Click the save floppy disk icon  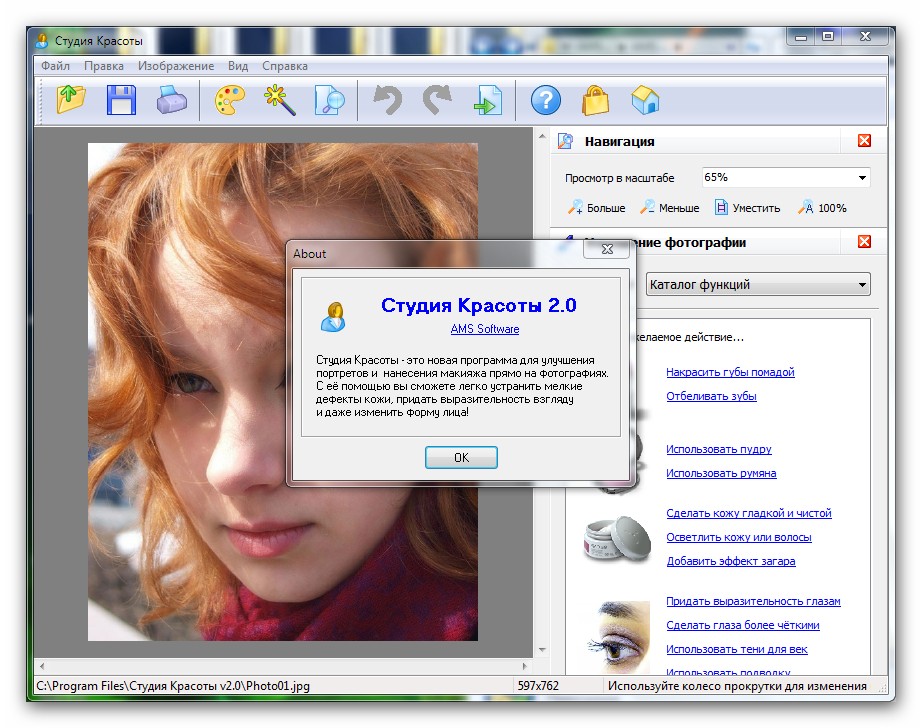click(121, 100)
